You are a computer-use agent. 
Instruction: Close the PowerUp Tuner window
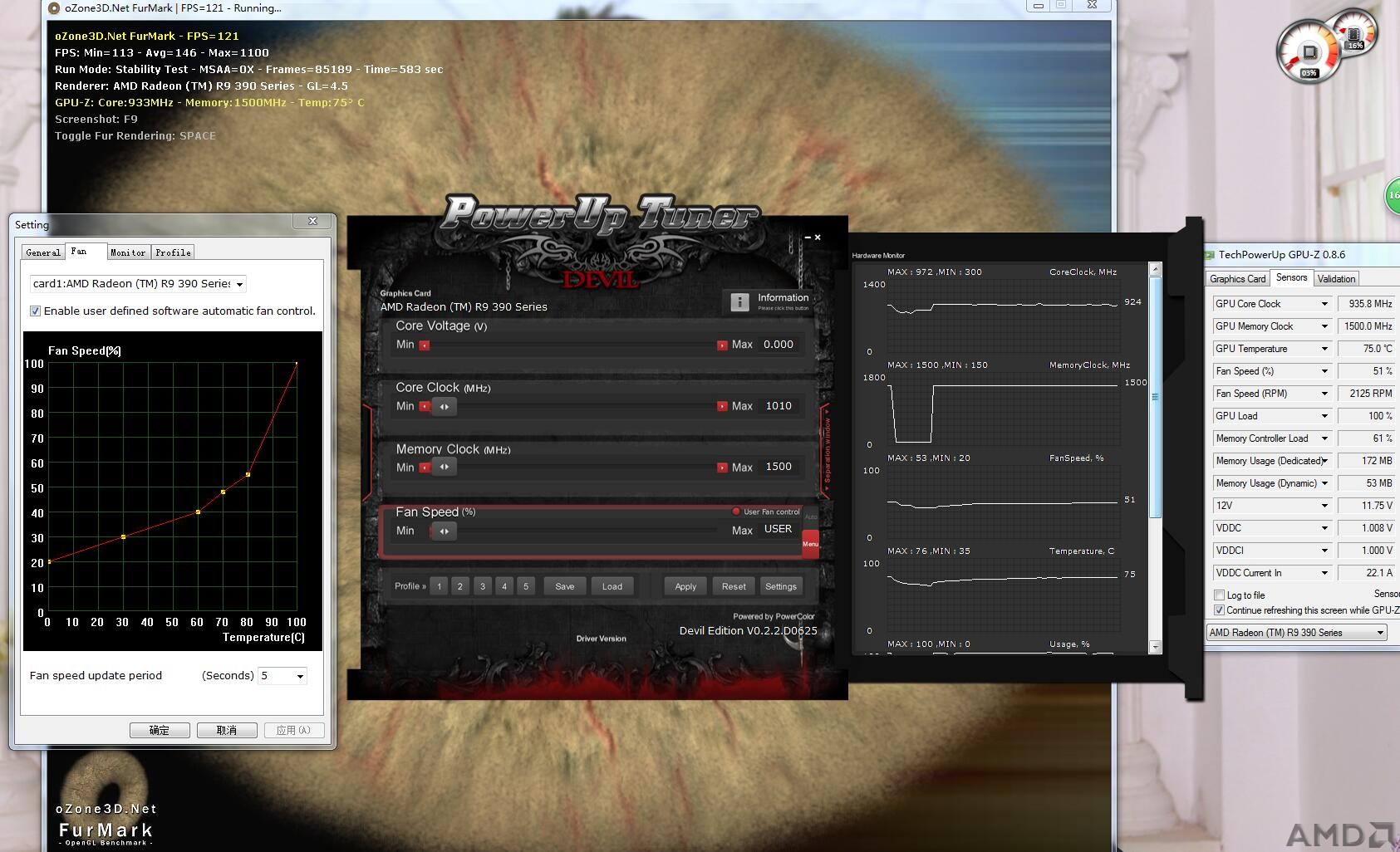pyautogui.click(x=818, y=237)
